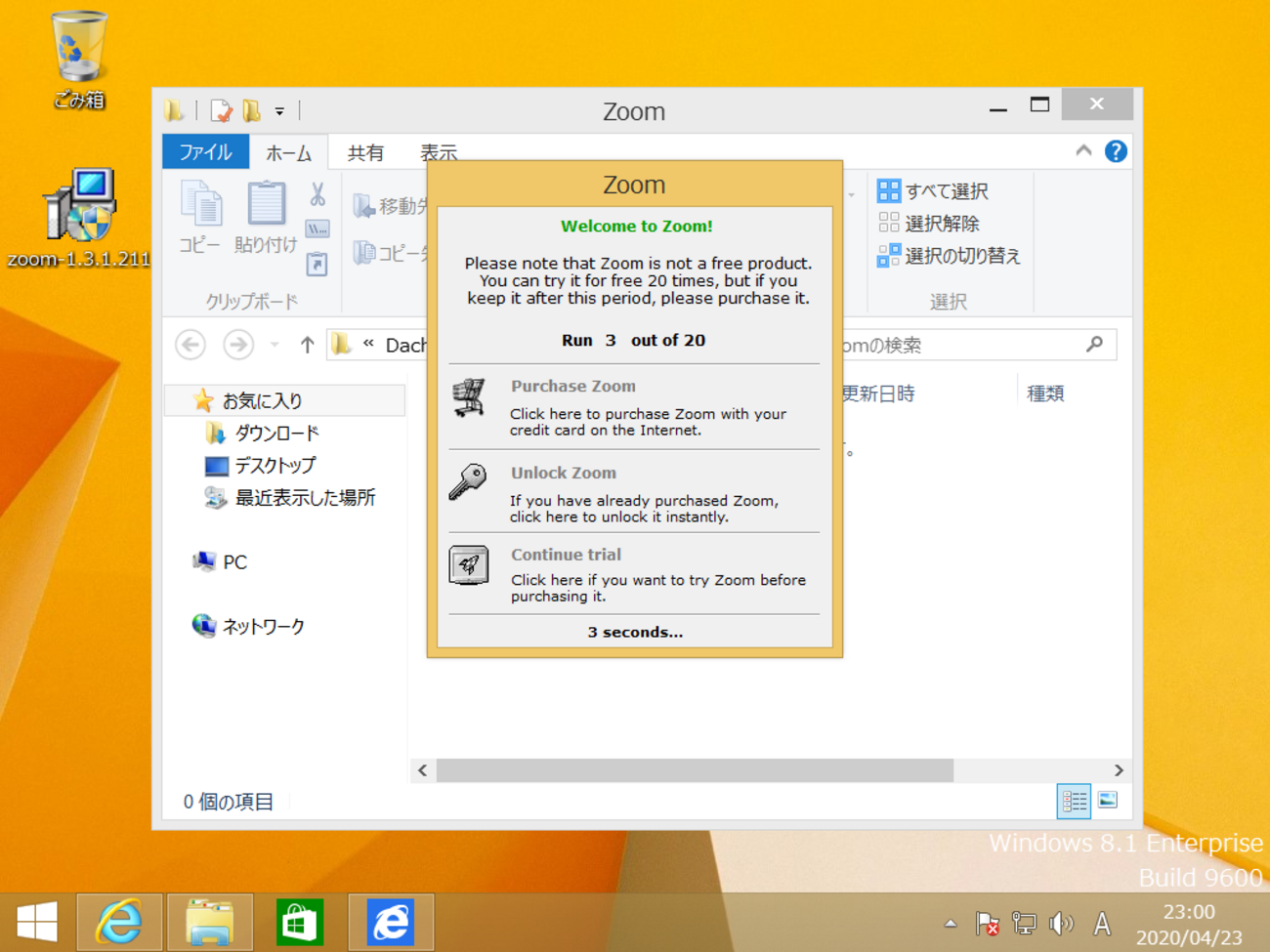
Task: Click the コピー先 ribbon button
Action: [390, 253]
